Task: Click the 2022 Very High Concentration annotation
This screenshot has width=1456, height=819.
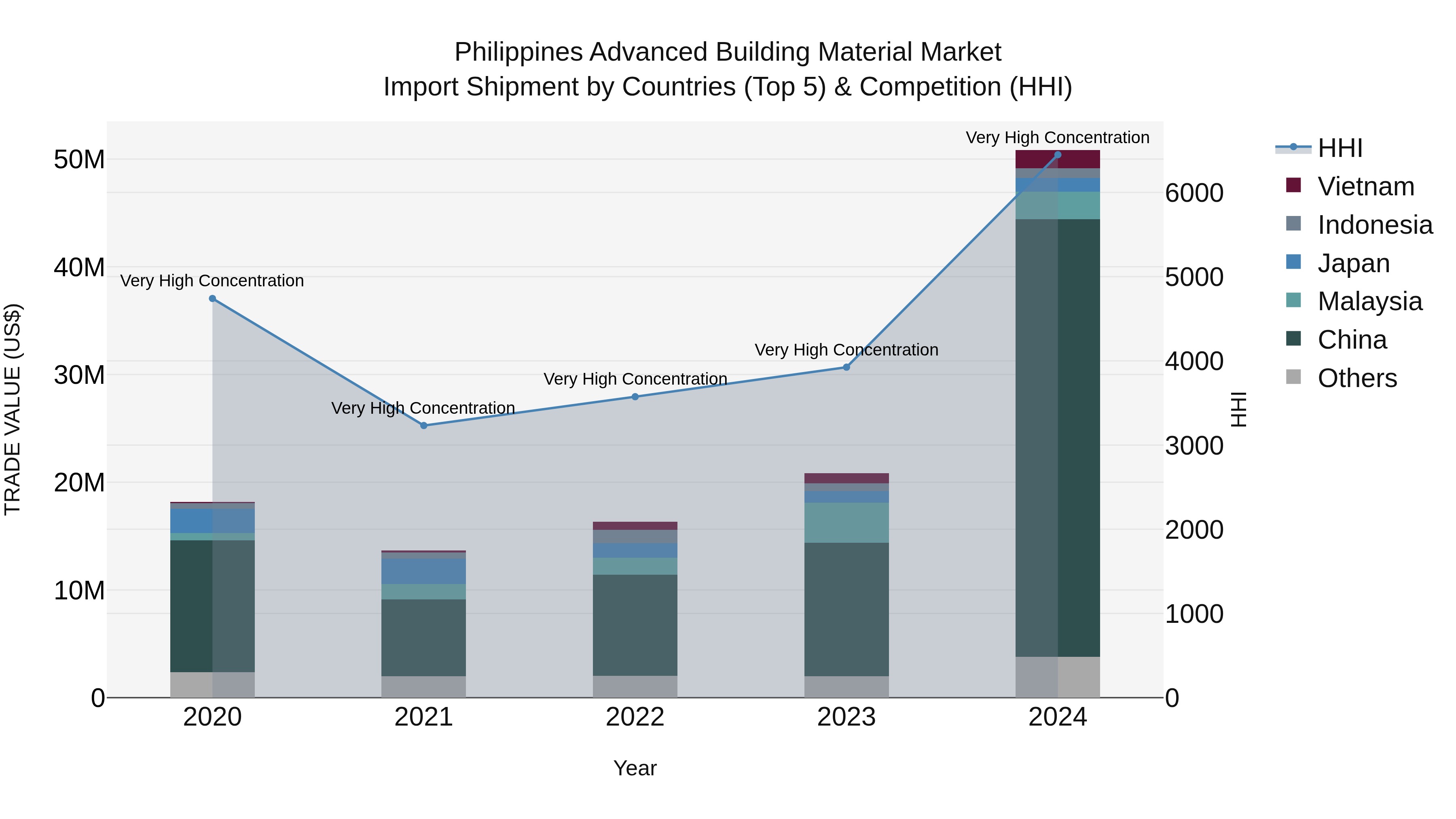Action: 635,379
